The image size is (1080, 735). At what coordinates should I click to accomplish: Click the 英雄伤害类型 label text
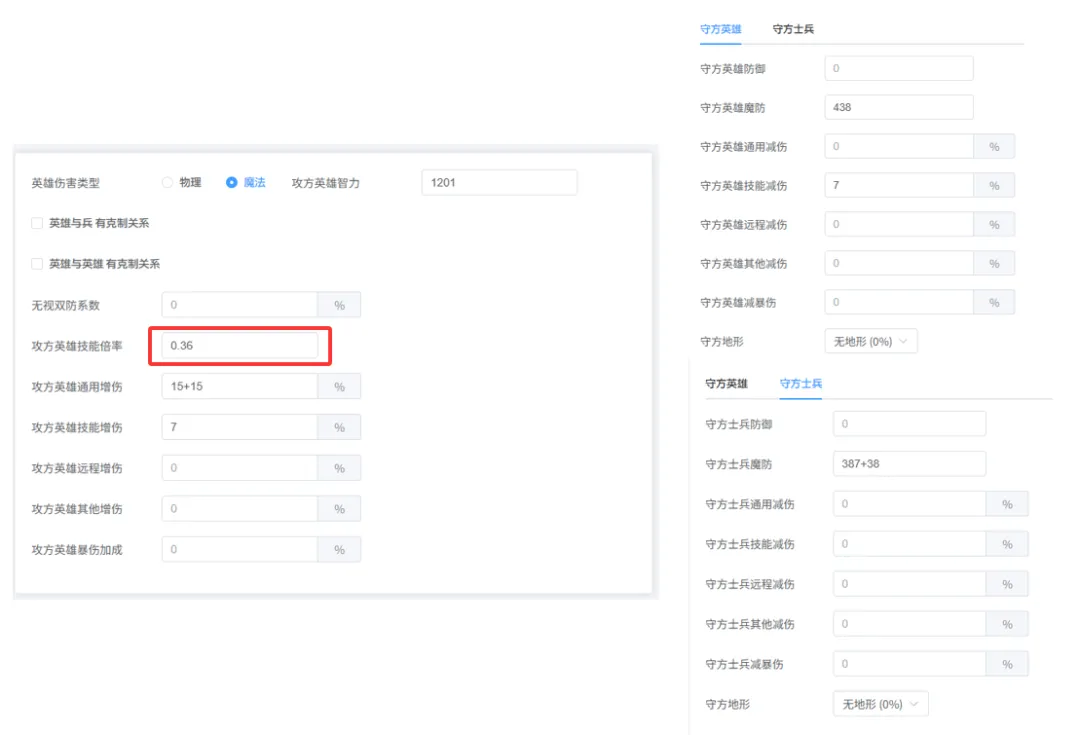tap(65, 183)
